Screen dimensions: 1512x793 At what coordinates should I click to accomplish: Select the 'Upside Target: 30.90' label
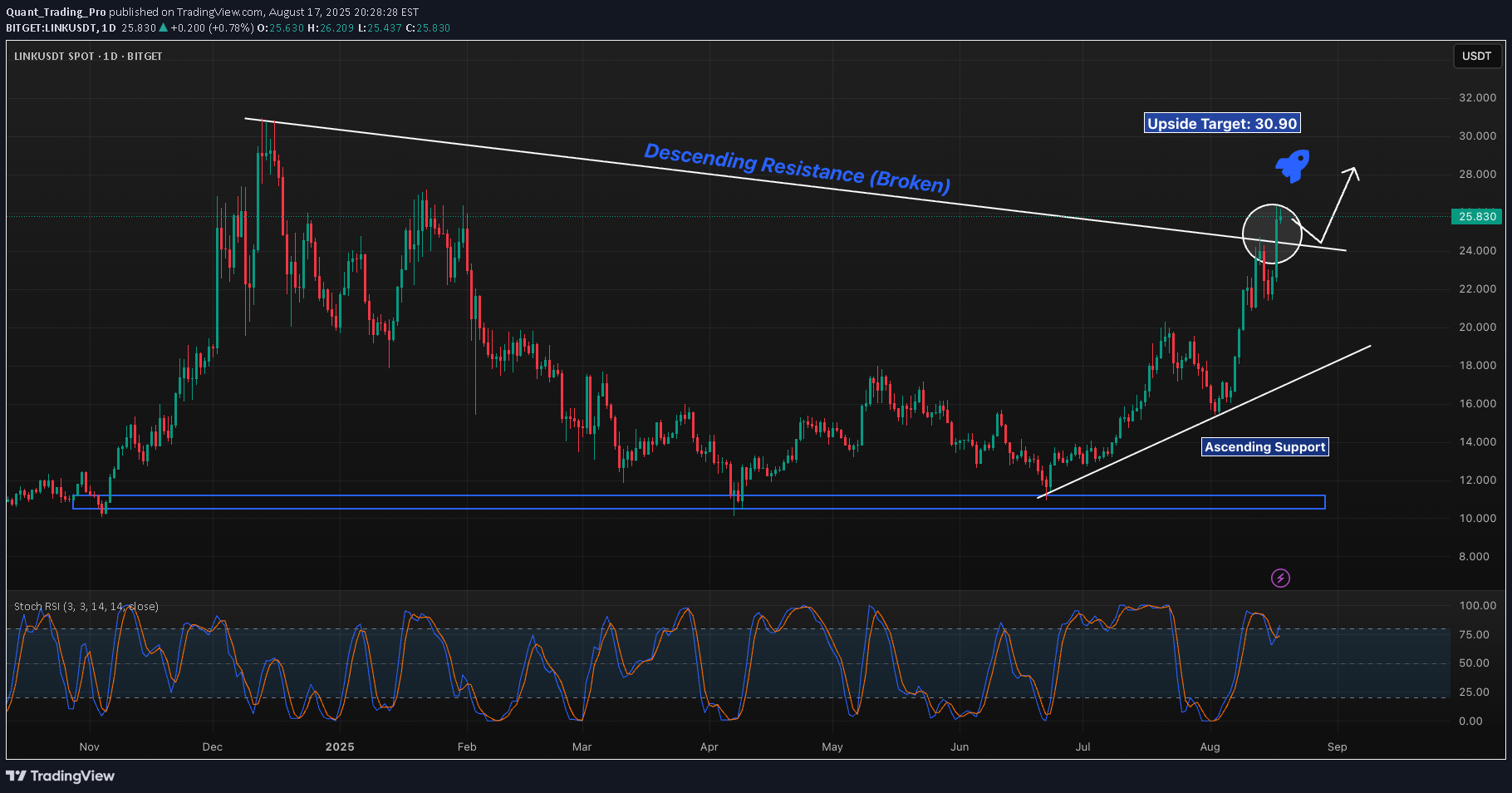click(x=1222, y=123)
